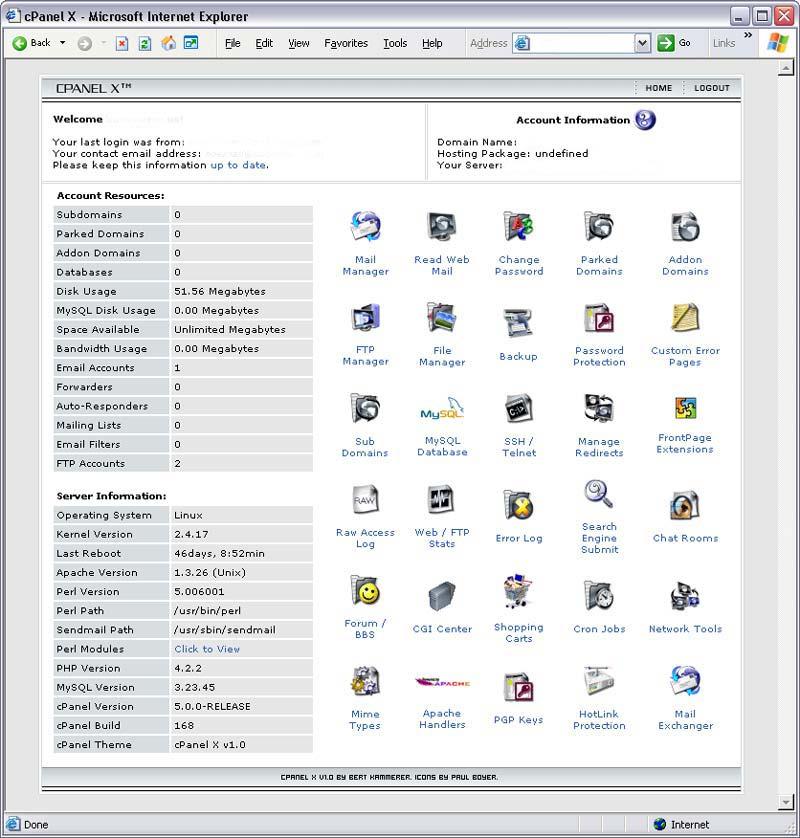Open the Shopping Carts icon
Viewport: 800px width, 838px height.
518,592
